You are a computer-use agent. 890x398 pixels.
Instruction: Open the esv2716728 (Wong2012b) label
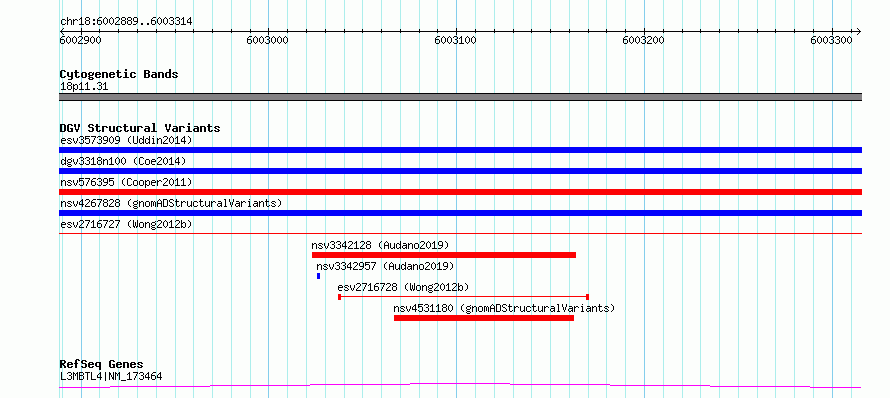pos(403,287)
